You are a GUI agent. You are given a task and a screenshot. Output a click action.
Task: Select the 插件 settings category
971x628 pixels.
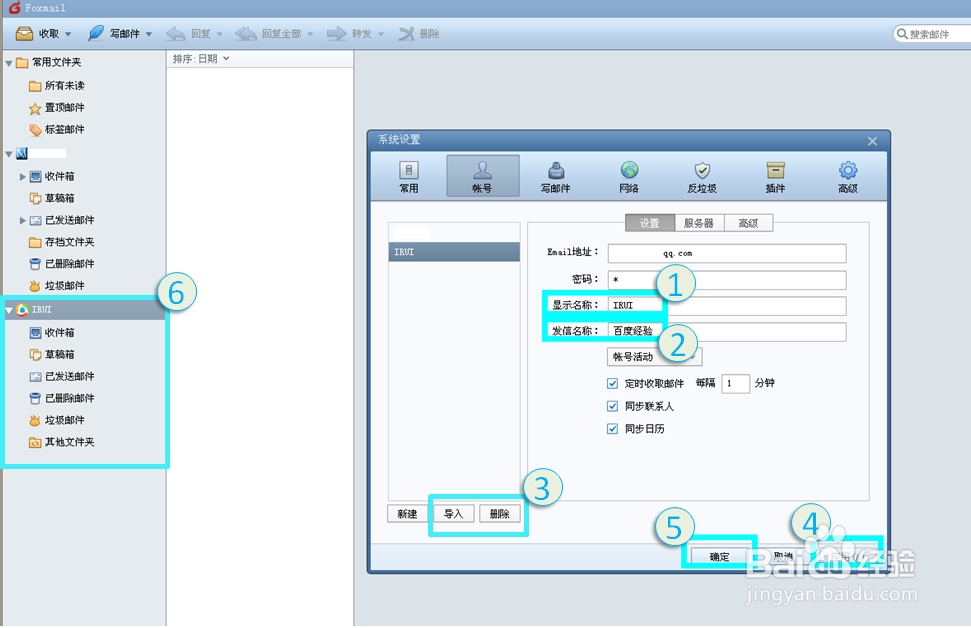coord(775,177)
